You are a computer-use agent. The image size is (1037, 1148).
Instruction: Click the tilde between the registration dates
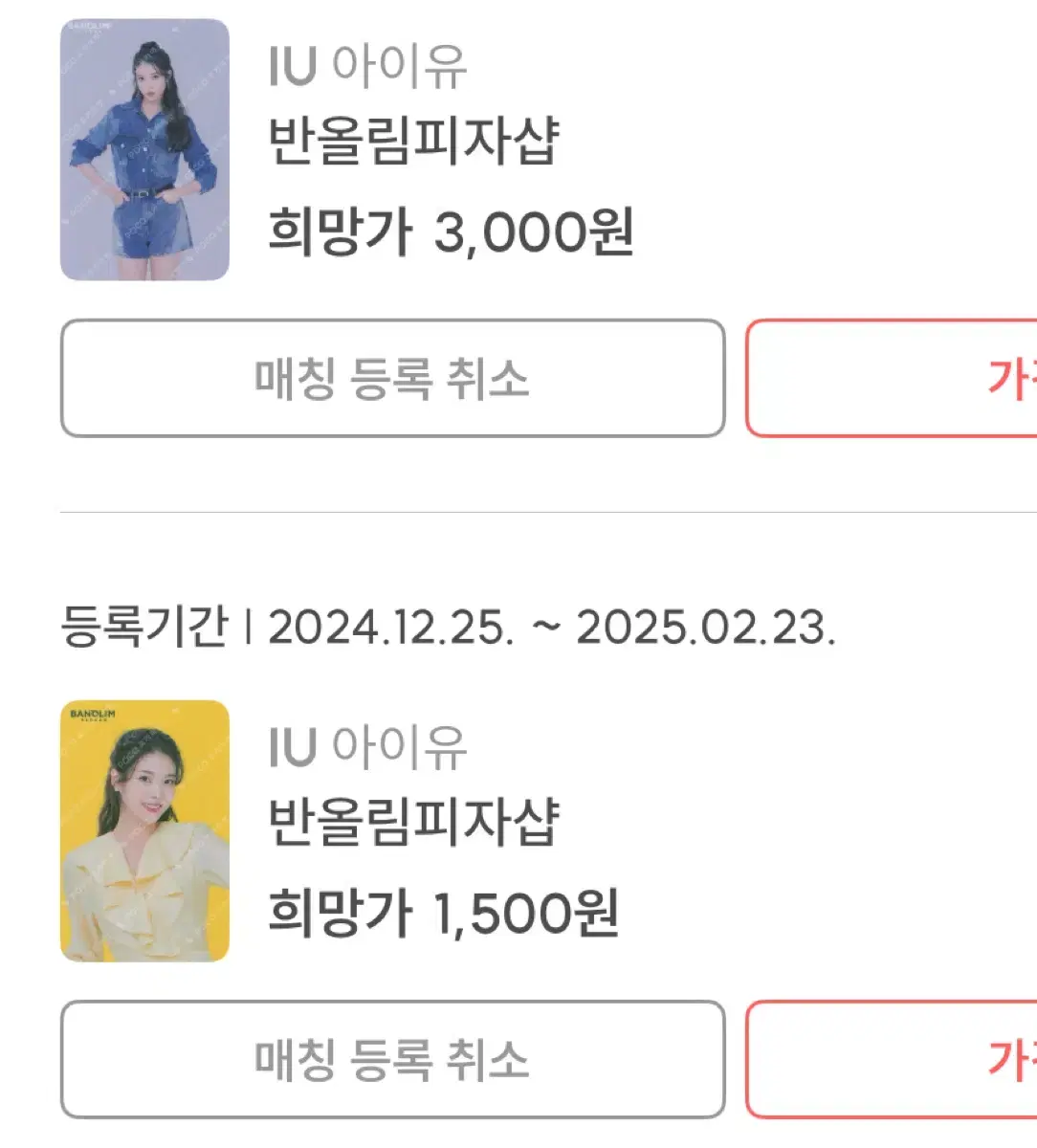coord(545,629)
